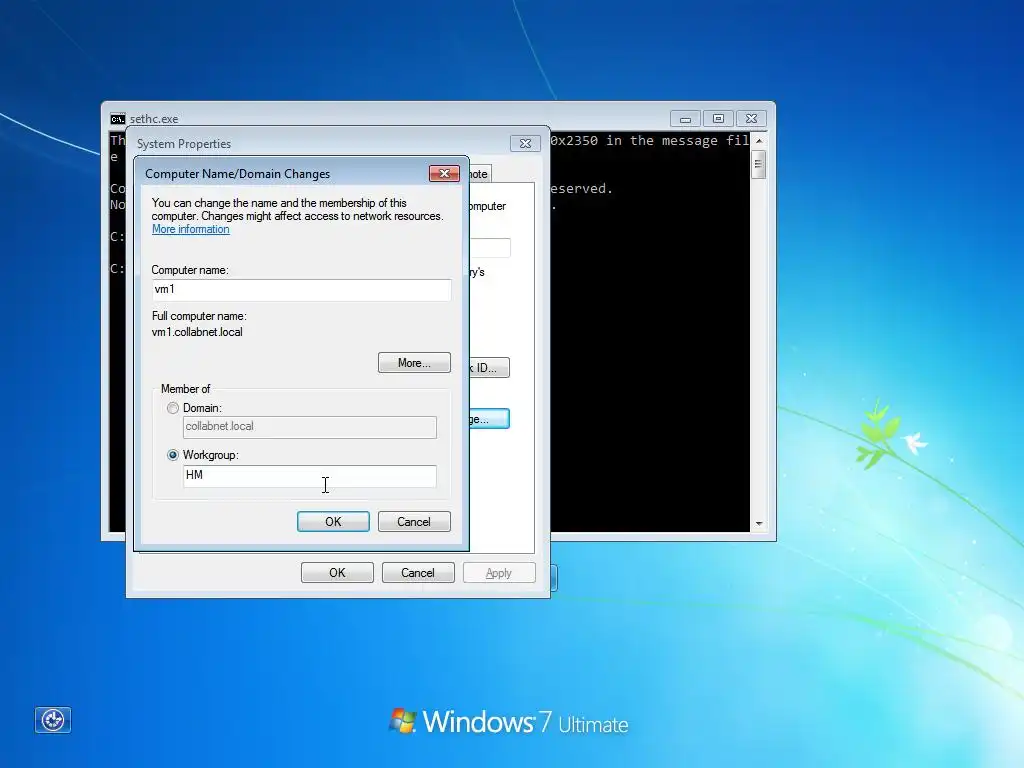Viewport: 1024px width, 768px height.
Task: Minimize the sethc.exe console window
Action: tap(685, 119)
